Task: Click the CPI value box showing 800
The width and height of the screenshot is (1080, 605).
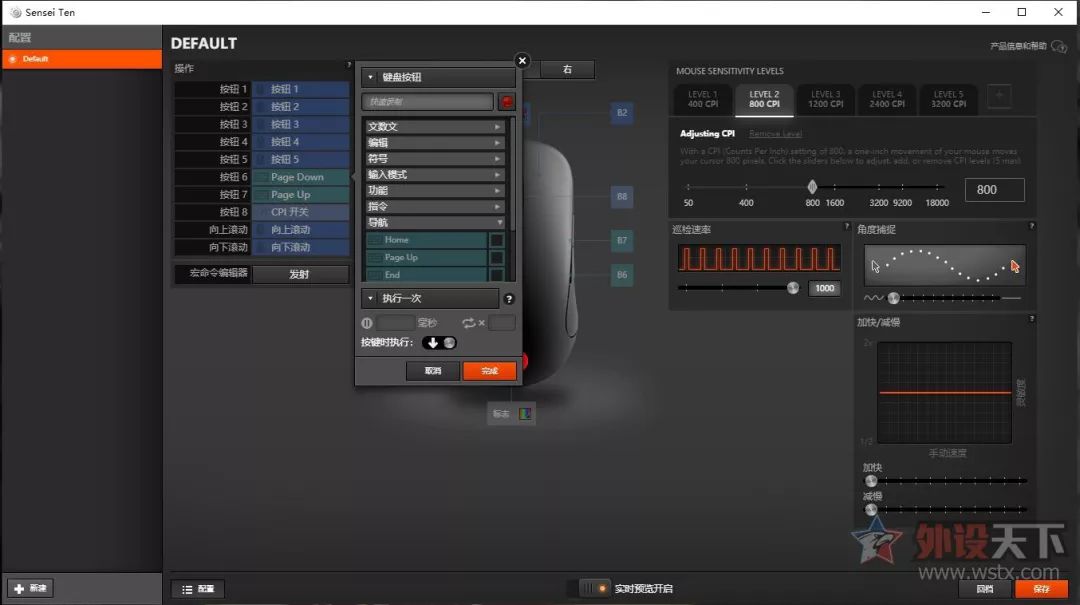Action: point(995,189)
